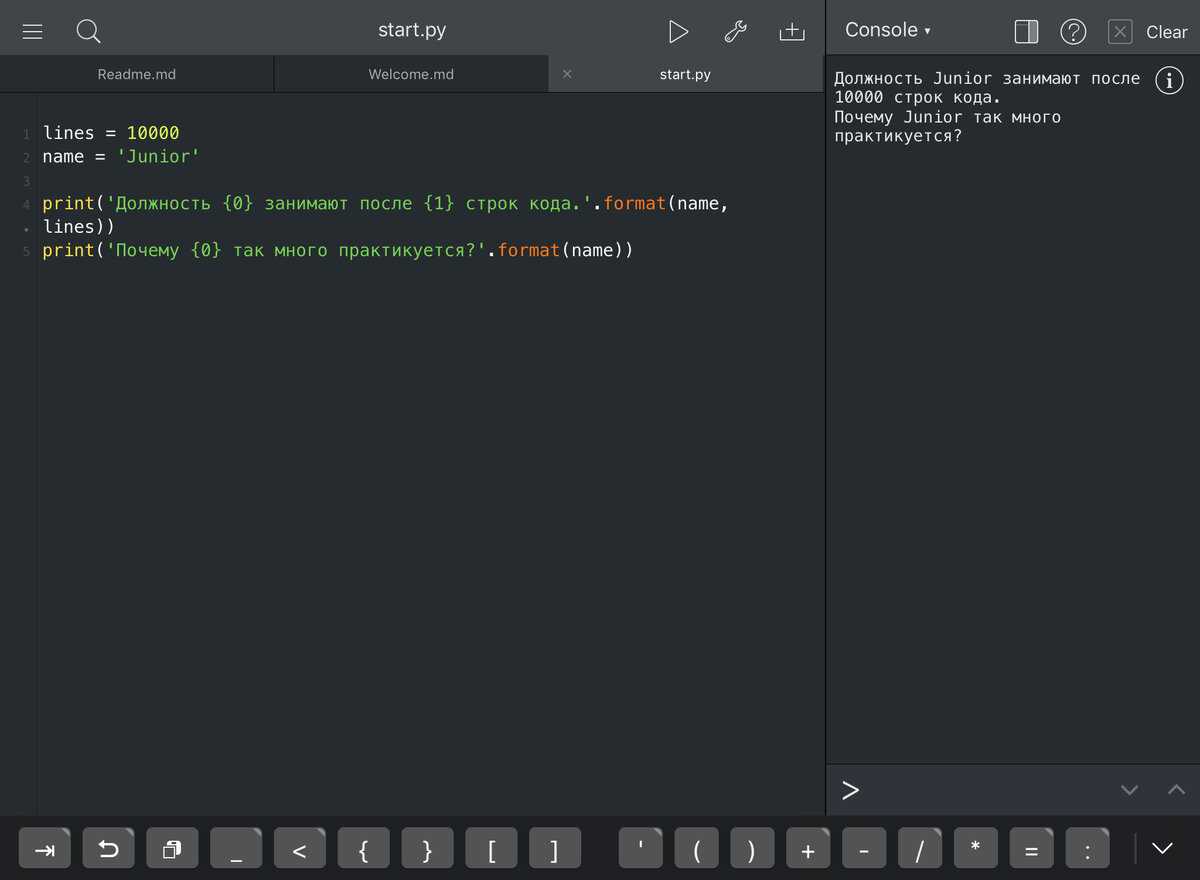Screen dimensions: 1200x880
Task: Open the help question mark icon
Action: 1073,32
